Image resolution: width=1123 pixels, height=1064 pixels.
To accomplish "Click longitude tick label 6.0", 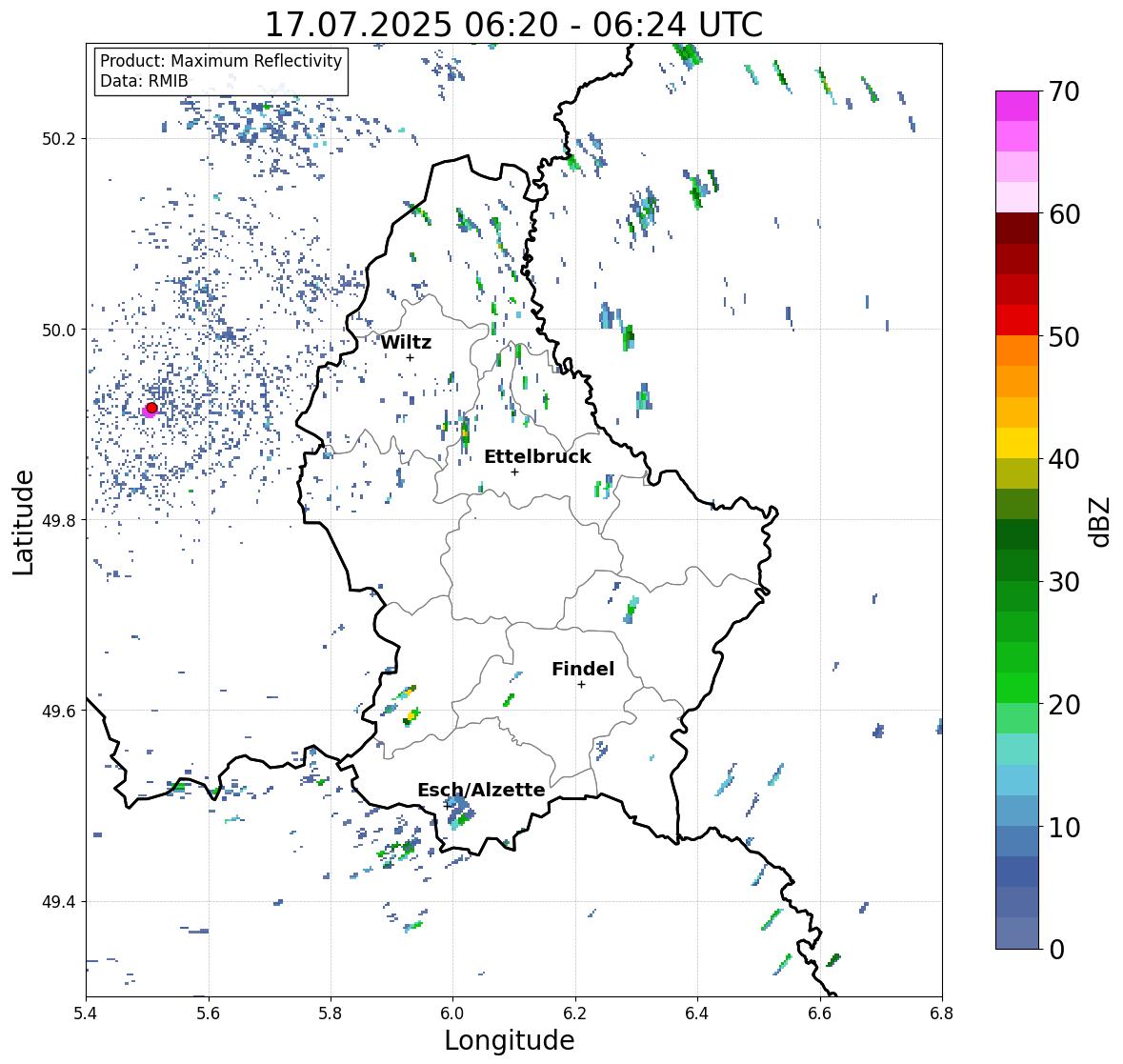I will tap(452, 1014).
